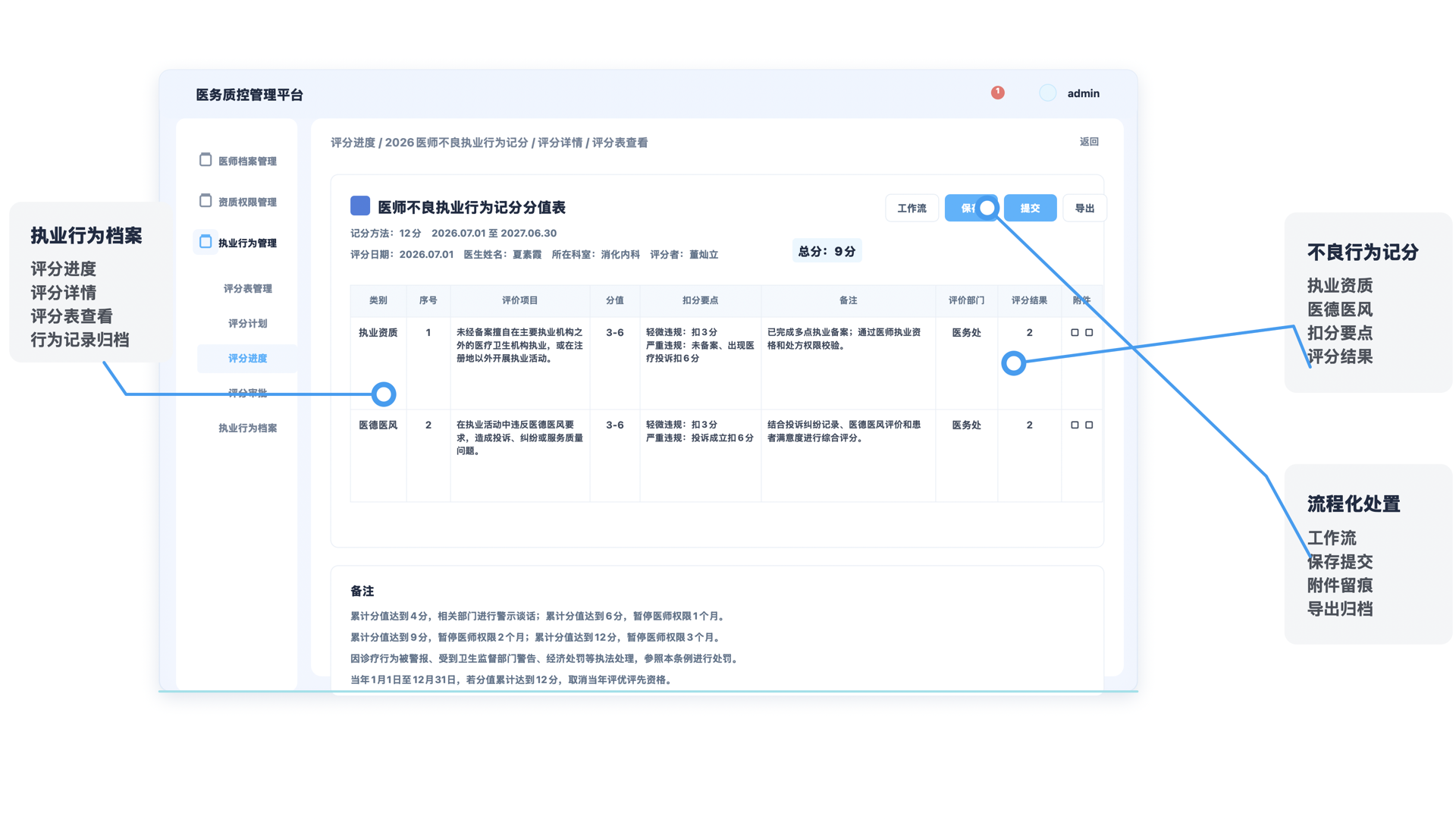Click the callout circle near 评分结果 column
This screenshot has height=819, width=1456.
pyautogui.click(x=1014, y=363)
